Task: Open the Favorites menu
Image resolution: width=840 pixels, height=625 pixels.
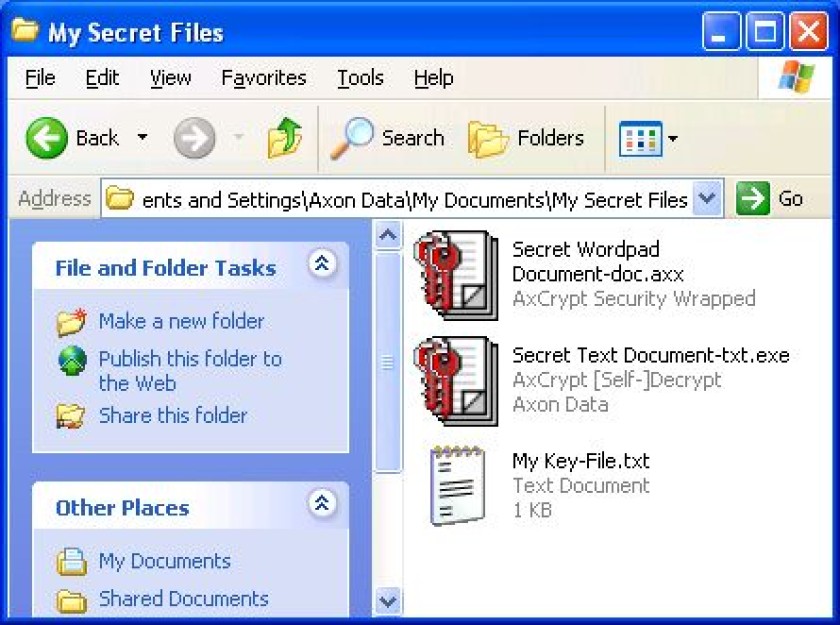Action: pos(264,78)
